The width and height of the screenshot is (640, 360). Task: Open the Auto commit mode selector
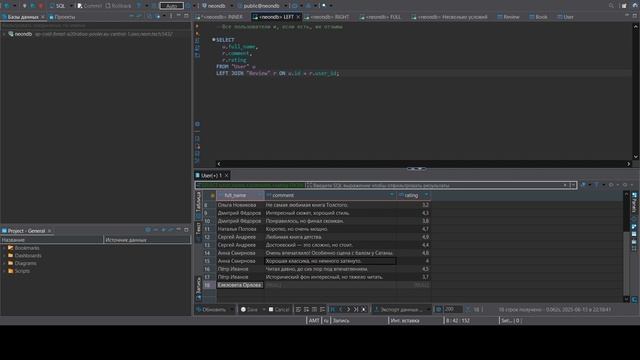point(171,6)
